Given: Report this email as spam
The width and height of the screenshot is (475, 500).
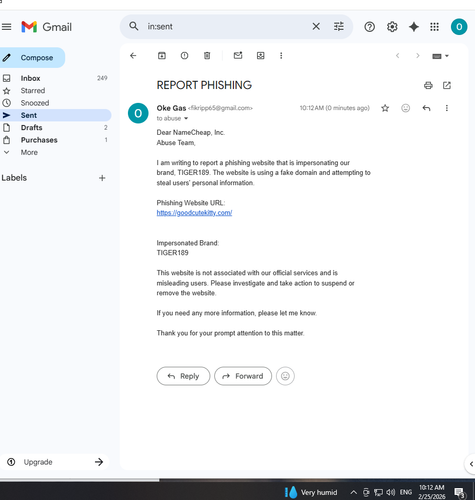Looking at the screenshot, I should (184, 56).
